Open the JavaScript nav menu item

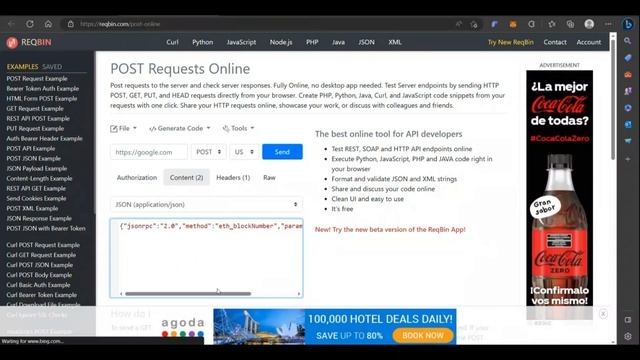point(241,42)
